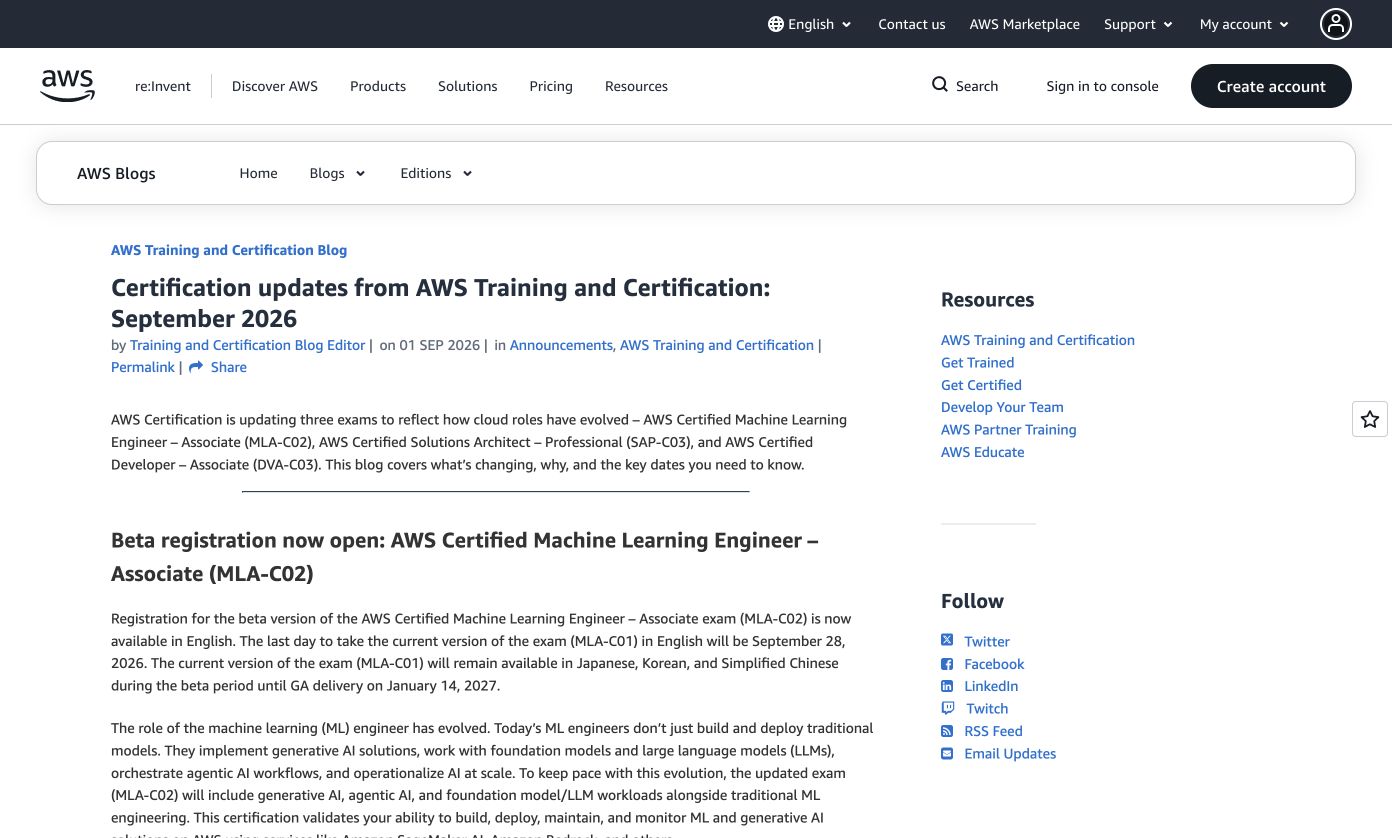Open Training and Certification Blog Editor author link
This screenshot has width=1392, height=838.
click(247, 345)
